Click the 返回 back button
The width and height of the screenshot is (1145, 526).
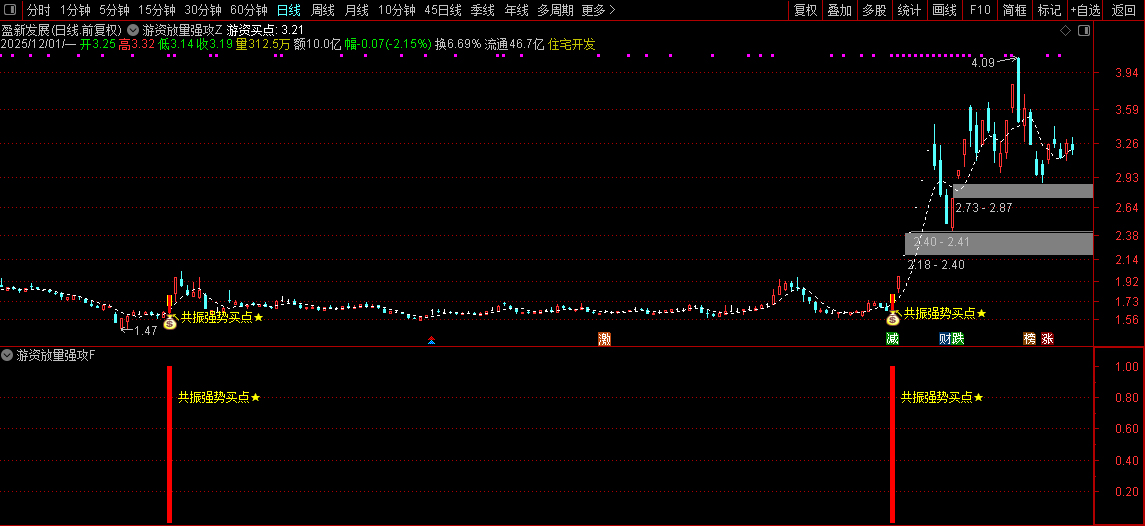pyautogui.click(x=1124, y=10)
